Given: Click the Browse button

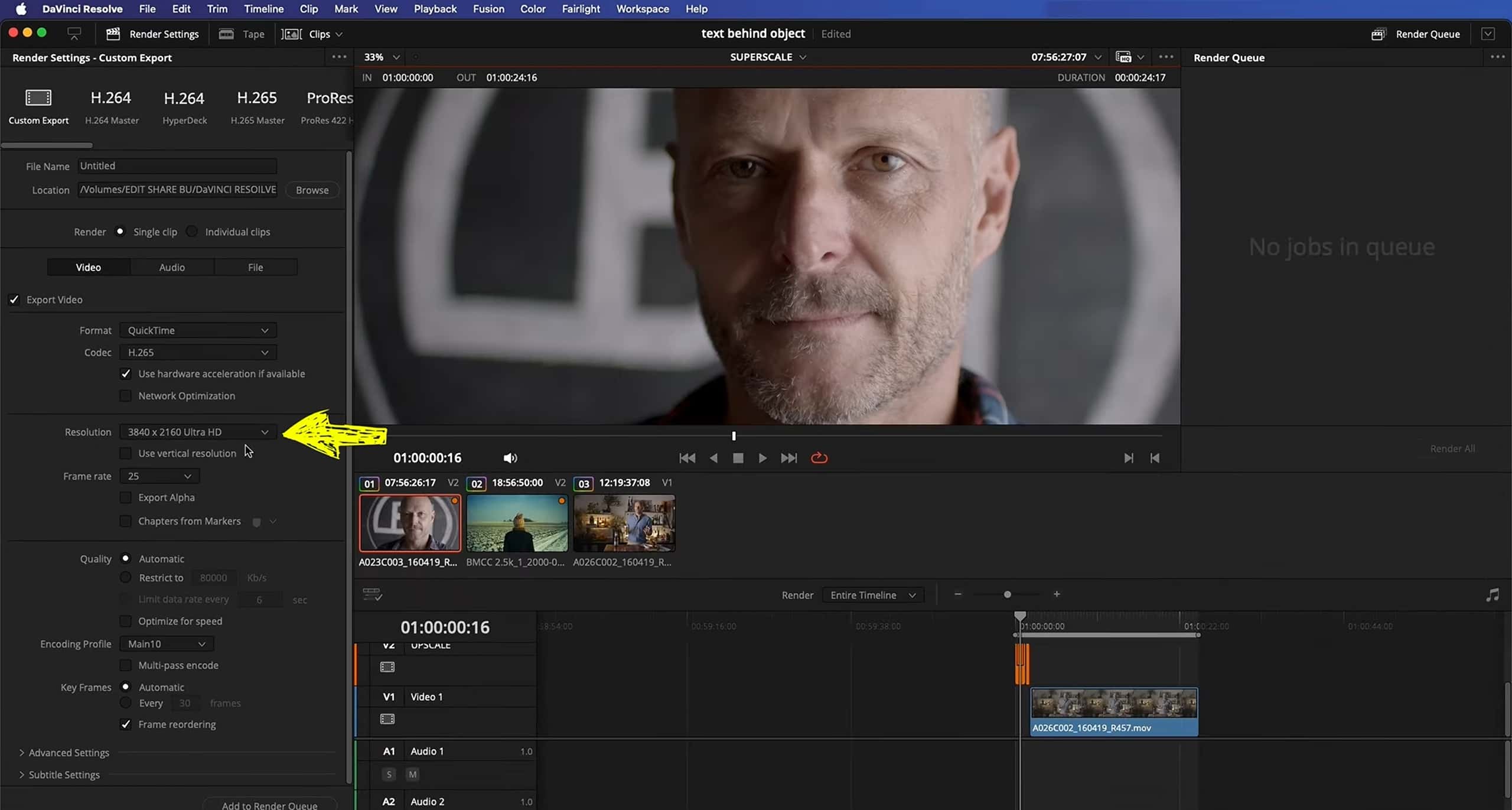Looking at the screenshot, I should (x=312, y=190).
